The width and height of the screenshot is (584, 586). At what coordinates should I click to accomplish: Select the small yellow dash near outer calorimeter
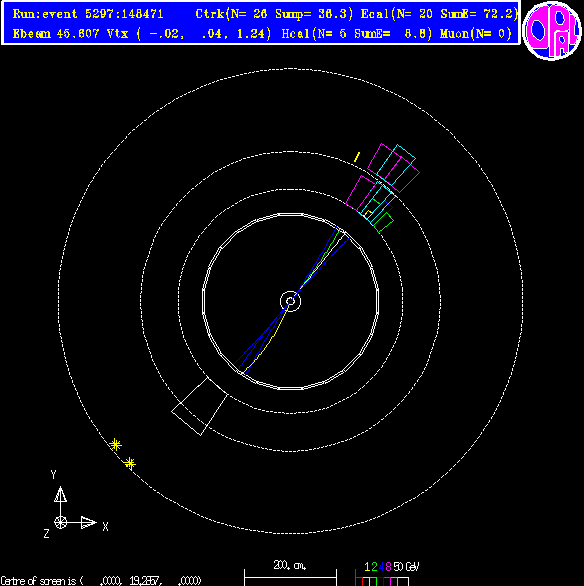point(357,157)
